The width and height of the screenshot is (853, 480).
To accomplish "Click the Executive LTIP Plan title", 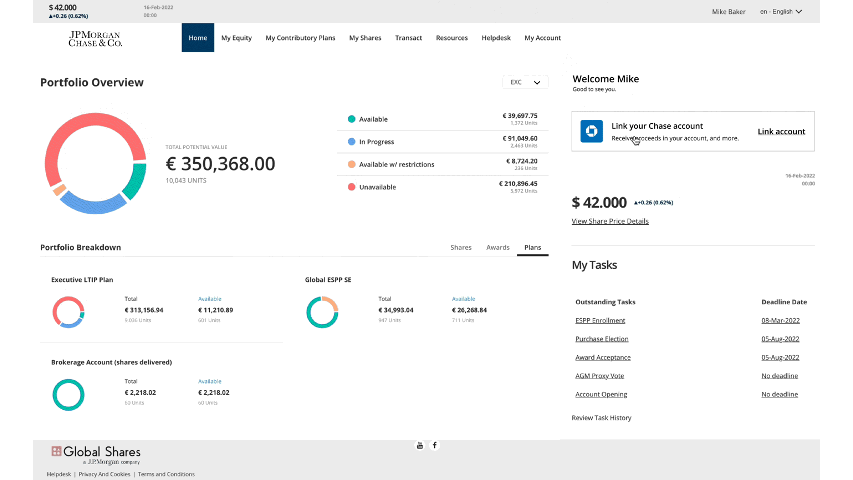I will [82, 280].
